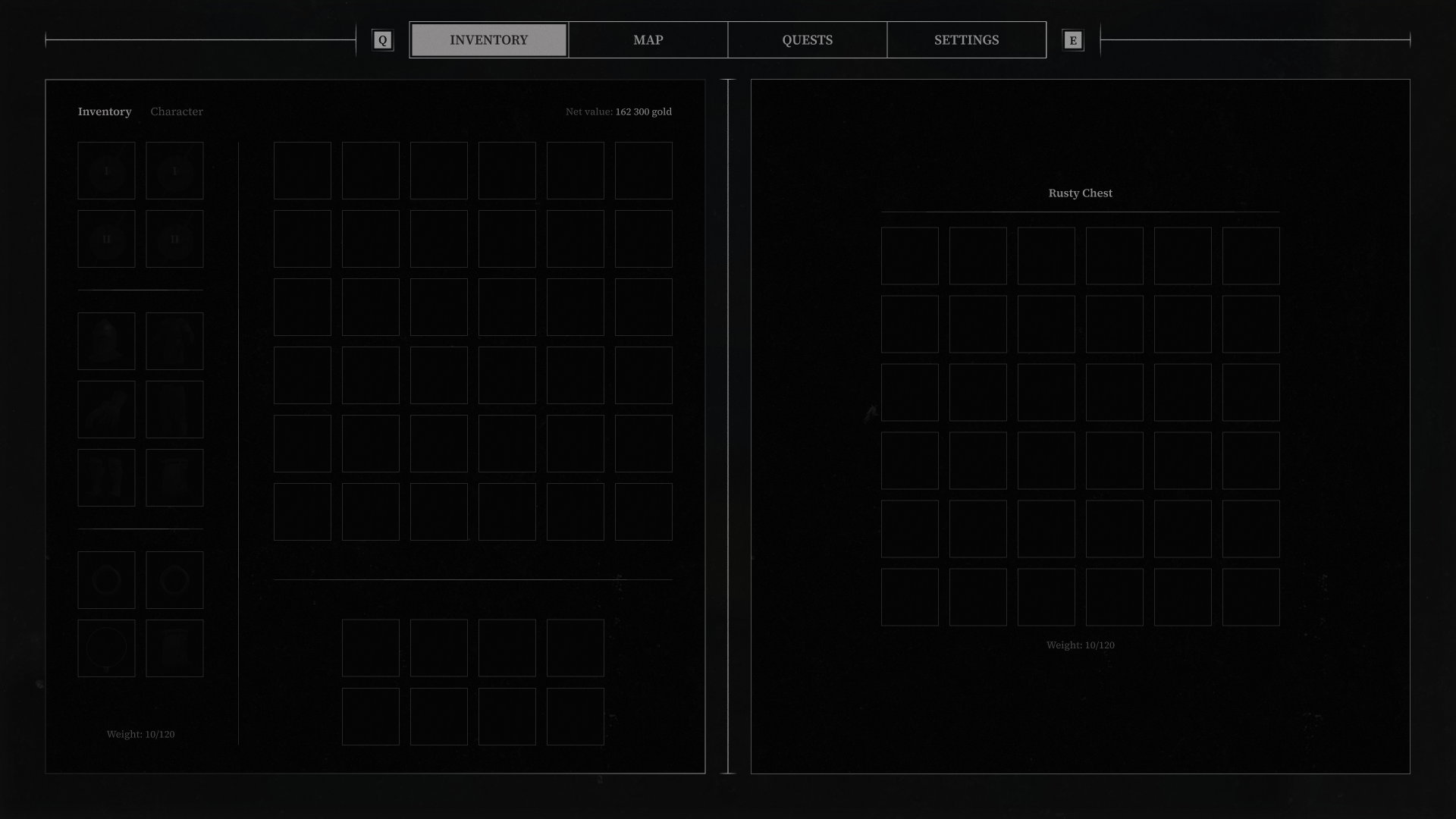Click the Q previous-tab key button

pos(383,40)
